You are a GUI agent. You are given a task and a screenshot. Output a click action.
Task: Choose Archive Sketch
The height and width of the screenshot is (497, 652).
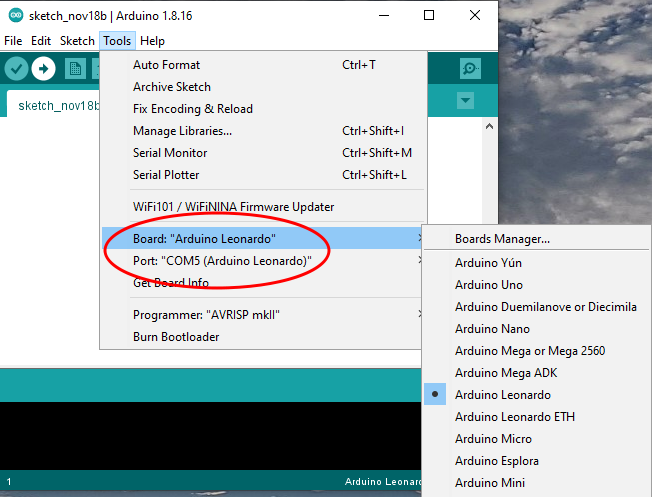[263, 87]
